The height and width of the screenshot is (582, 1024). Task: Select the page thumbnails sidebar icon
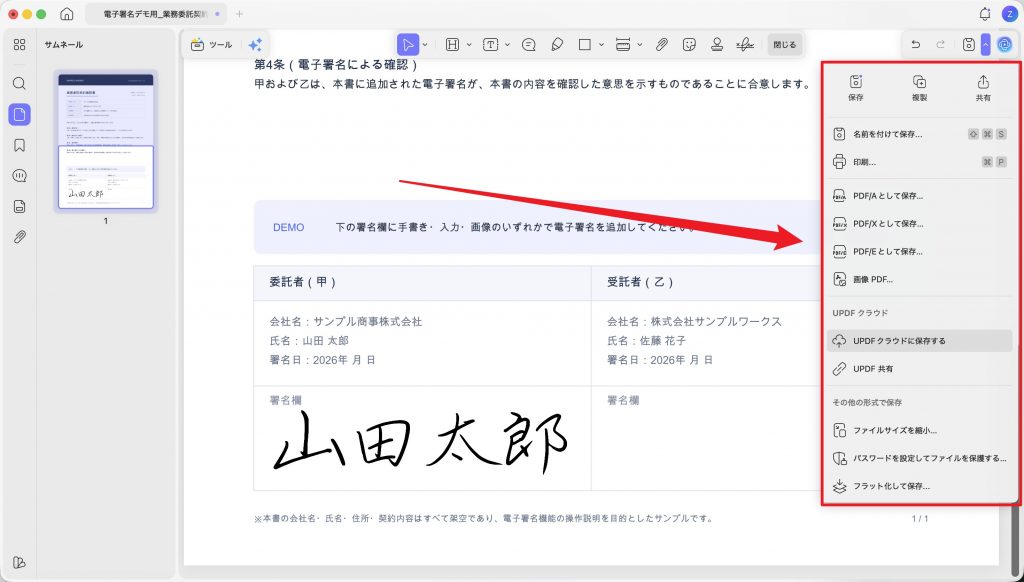pyautogui.click(x=20, y=114)
